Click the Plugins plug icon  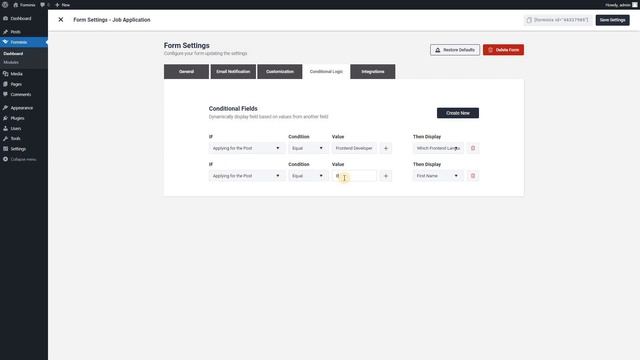click(x=5, y=118)
